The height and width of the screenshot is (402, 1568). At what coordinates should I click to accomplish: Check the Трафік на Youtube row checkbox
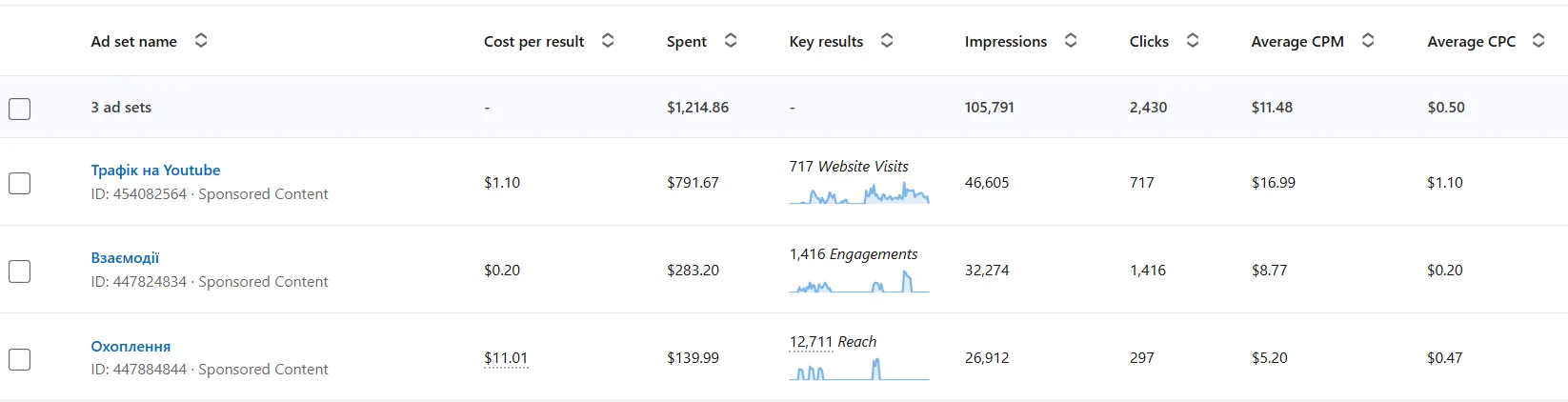click(x=20, y=183)
